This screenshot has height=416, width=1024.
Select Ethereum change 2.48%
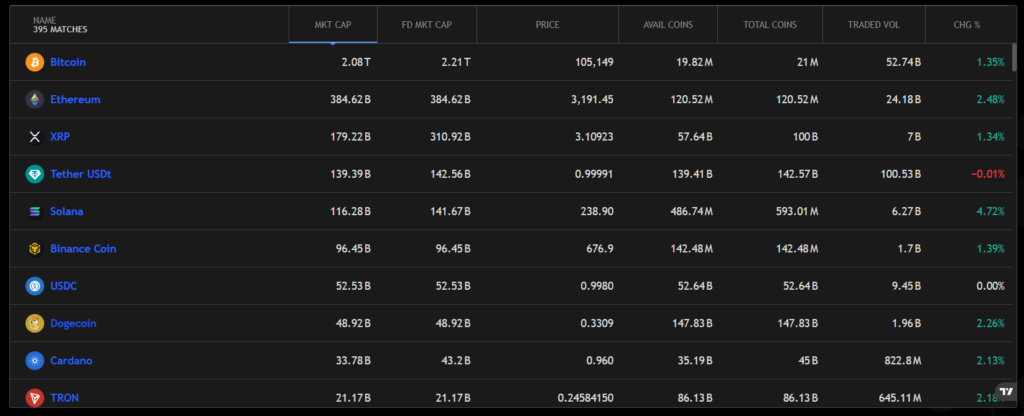click(x=991, y=99)
